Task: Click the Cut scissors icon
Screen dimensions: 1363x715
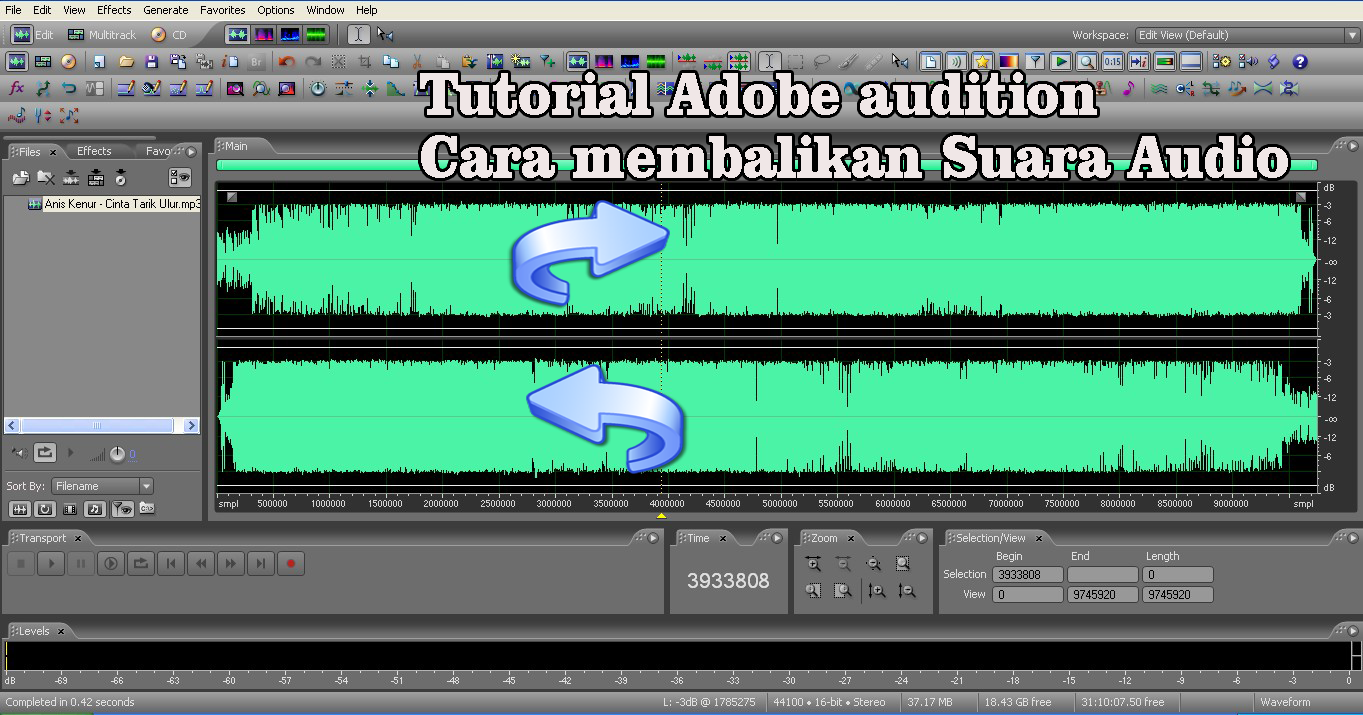Action: coord(417,62)
